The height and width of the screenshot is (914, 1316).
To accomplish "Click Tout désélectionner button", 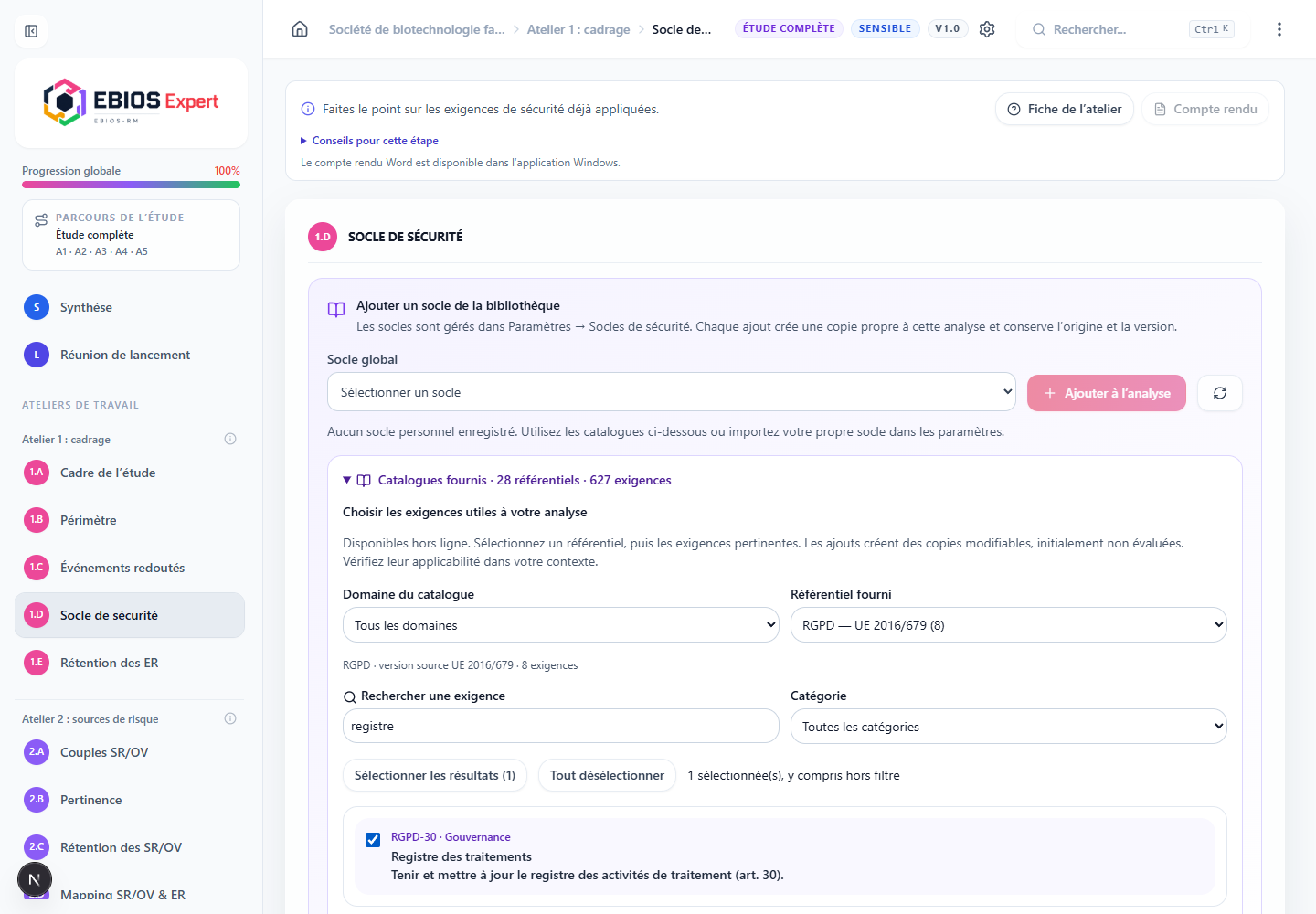I will 607,775.
